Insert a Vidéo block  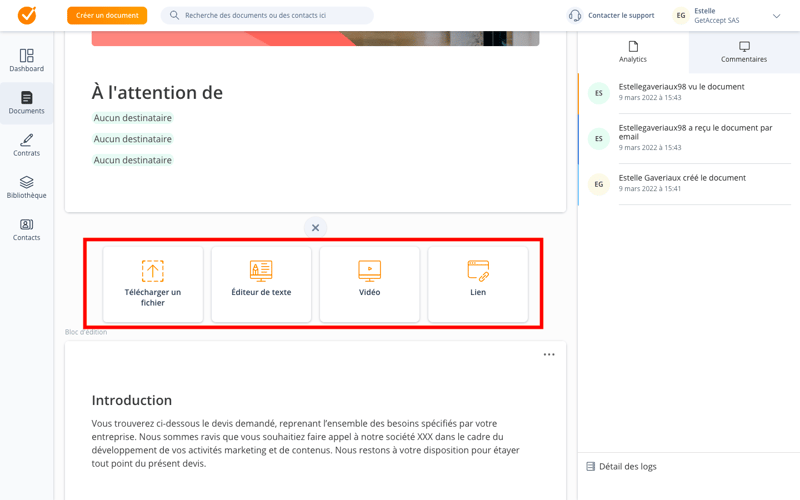coord(369,284)
